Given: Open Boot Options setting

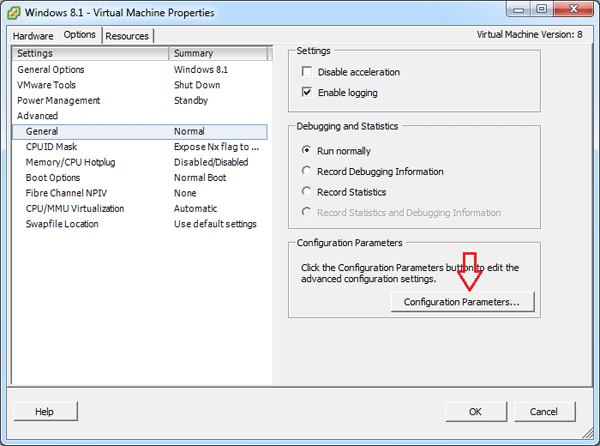Looking at the screenshot, I should [x=55, y=178].
